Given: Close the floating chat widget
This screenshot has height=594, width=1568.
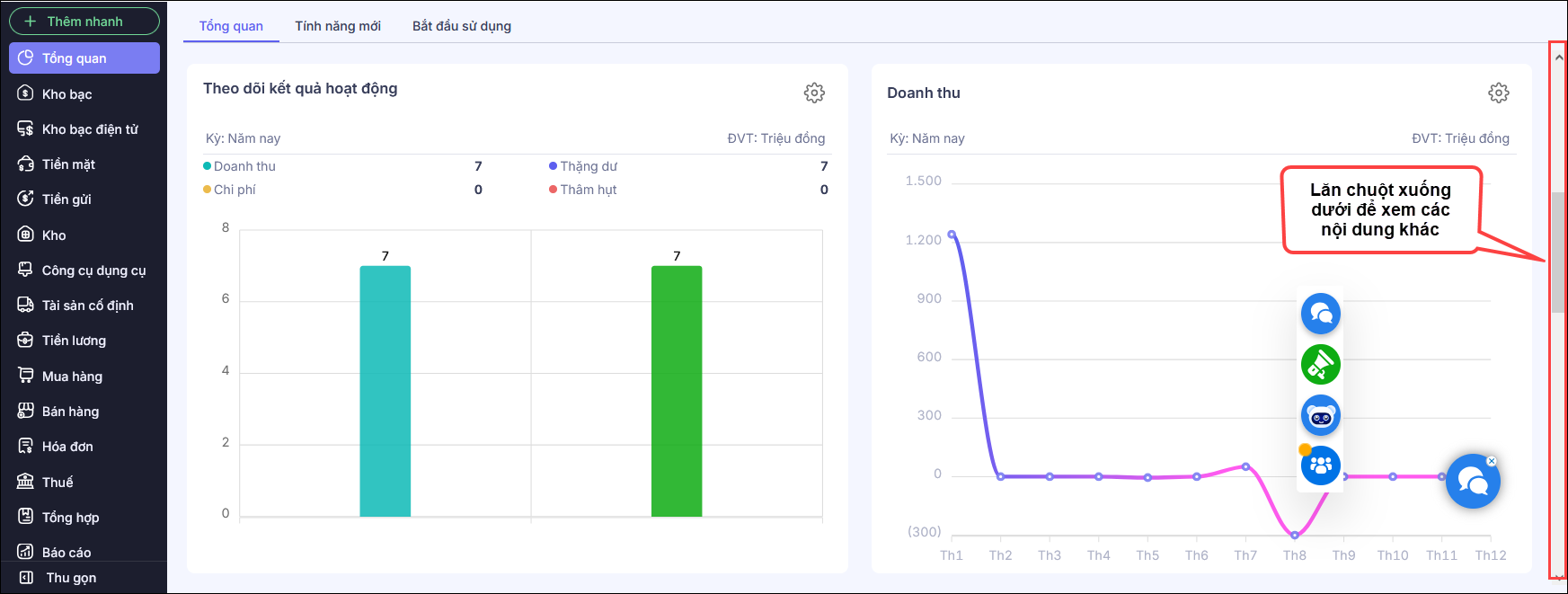Looking at the screenshot, I should click(1492, 461).
